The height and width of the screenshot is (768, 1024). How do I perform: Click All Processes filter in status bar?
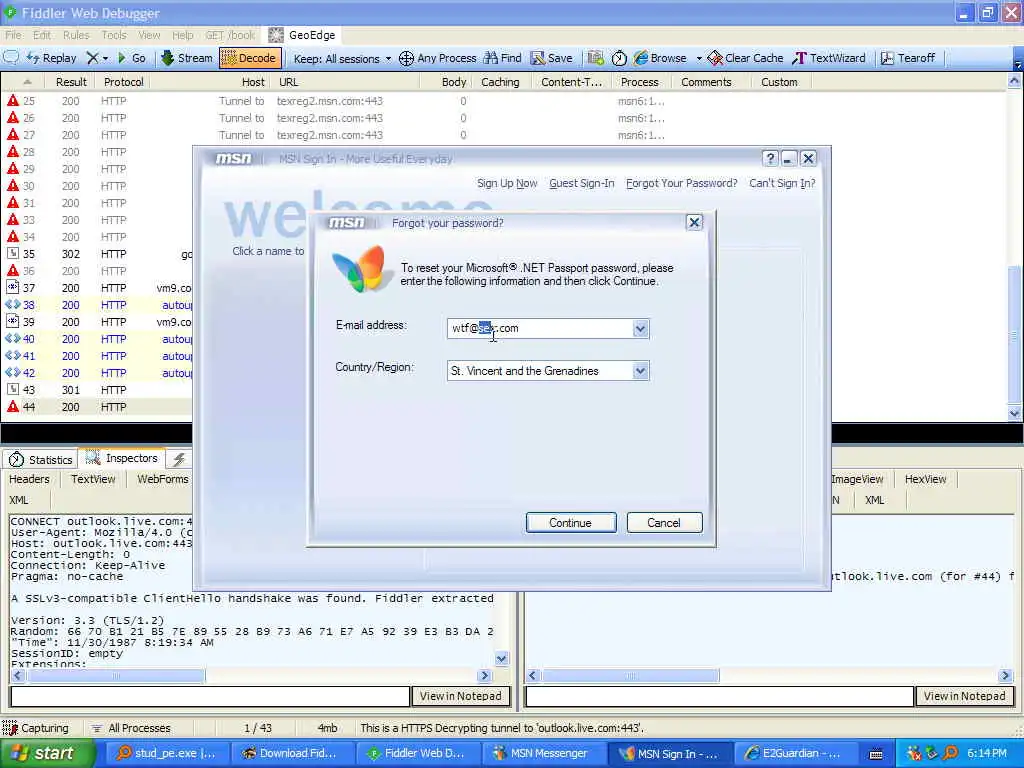(x=131, y=728)
